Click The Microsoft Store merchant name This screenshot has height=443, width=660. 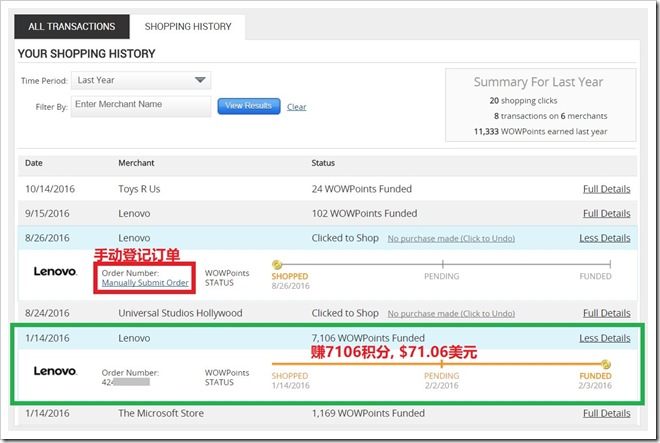pyautogui.click(x=161, y=414)
